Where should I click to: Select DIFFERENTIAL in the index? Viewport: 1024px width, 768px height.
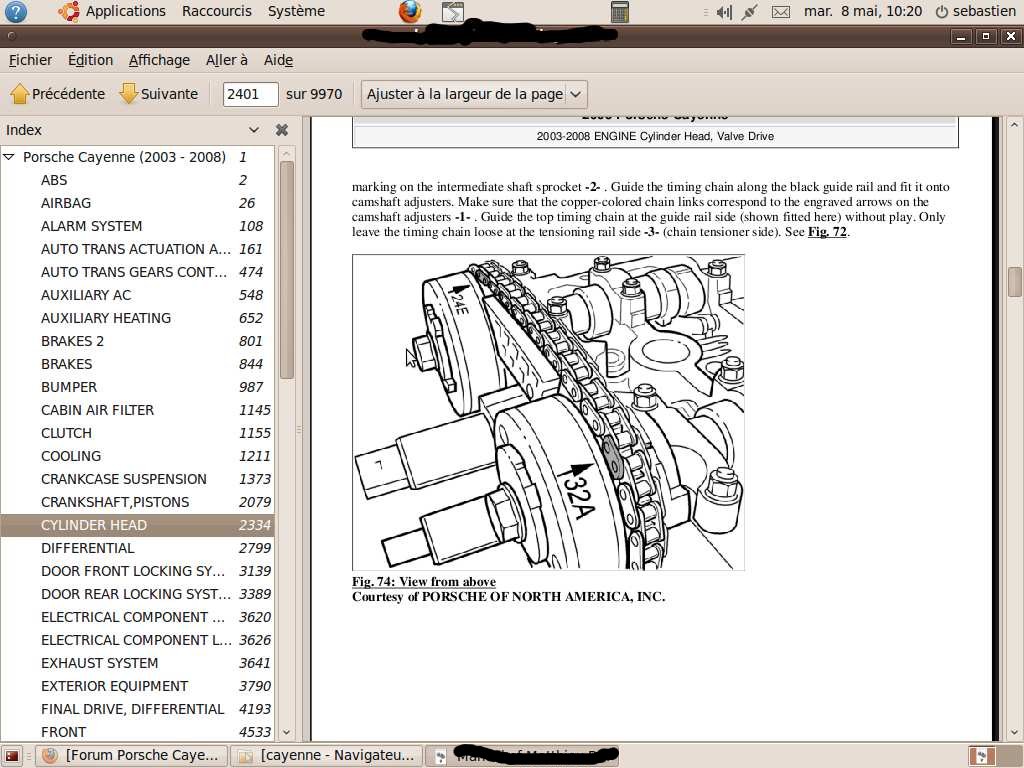coord(137,548)
